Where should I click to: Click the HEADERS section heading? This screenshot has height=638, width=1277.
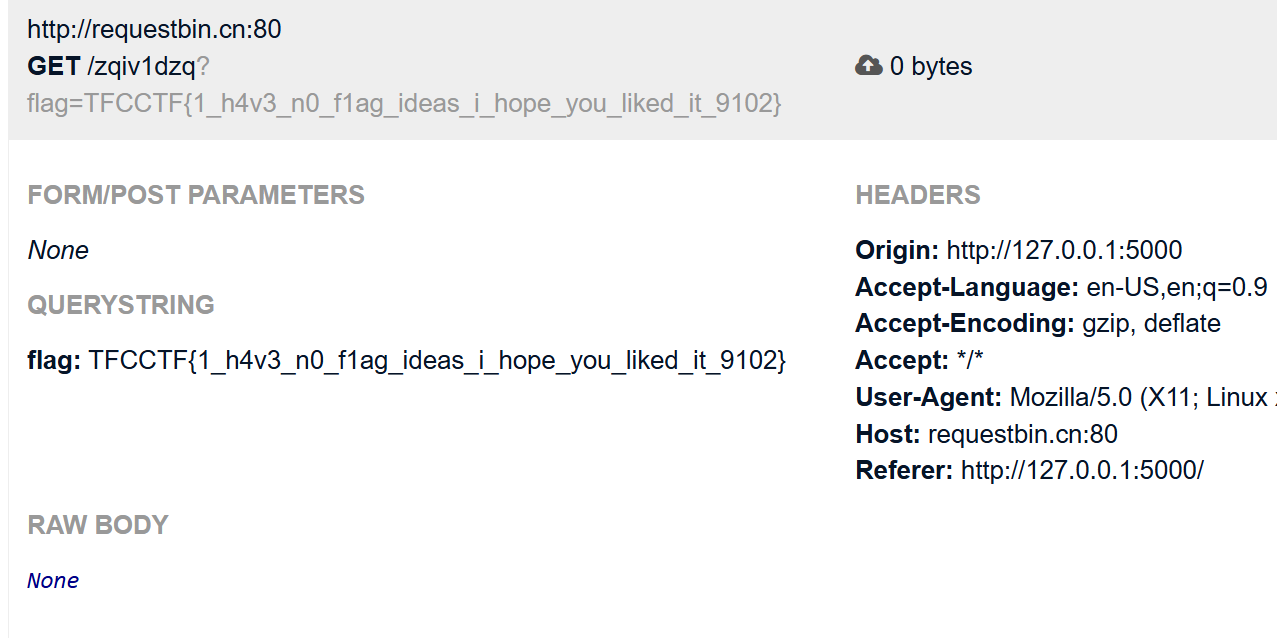[x=918, y=196]
